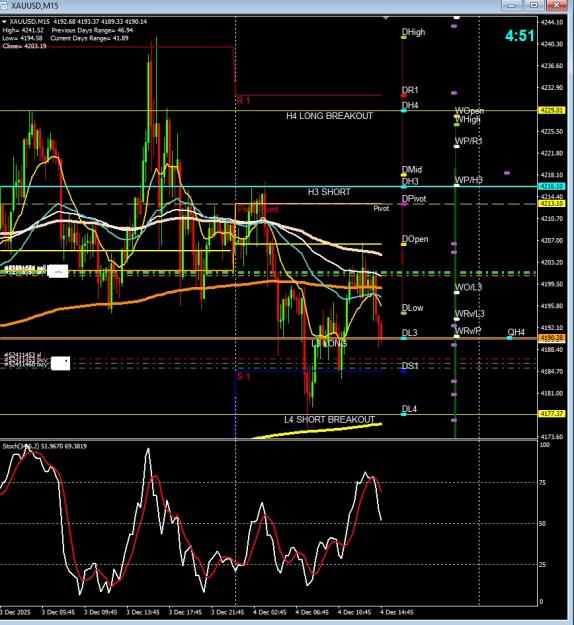This screenshot has width=574, height=625.
Task: Click the DOpen level label
Action: coord(415,239)
